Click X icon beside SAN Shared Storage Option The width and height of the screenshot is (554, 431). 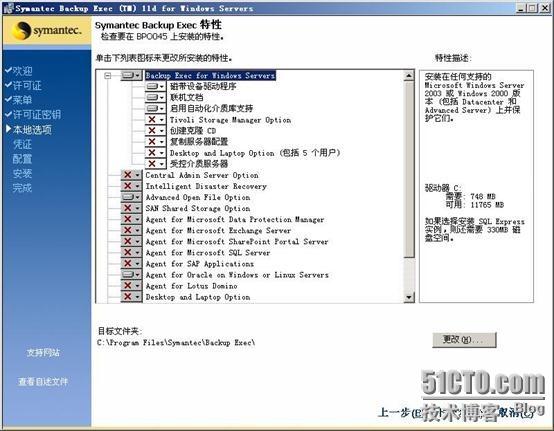coord(131,208)
